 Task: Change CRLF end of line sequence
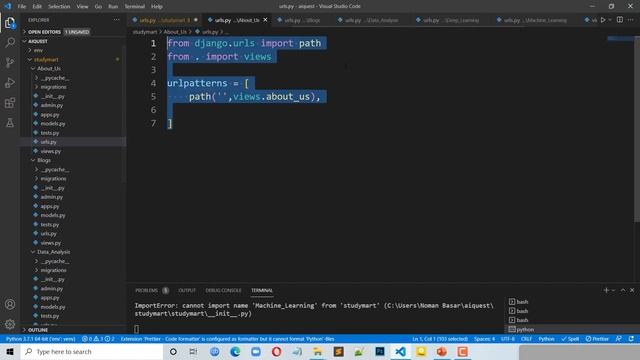[x=526, y=339]
